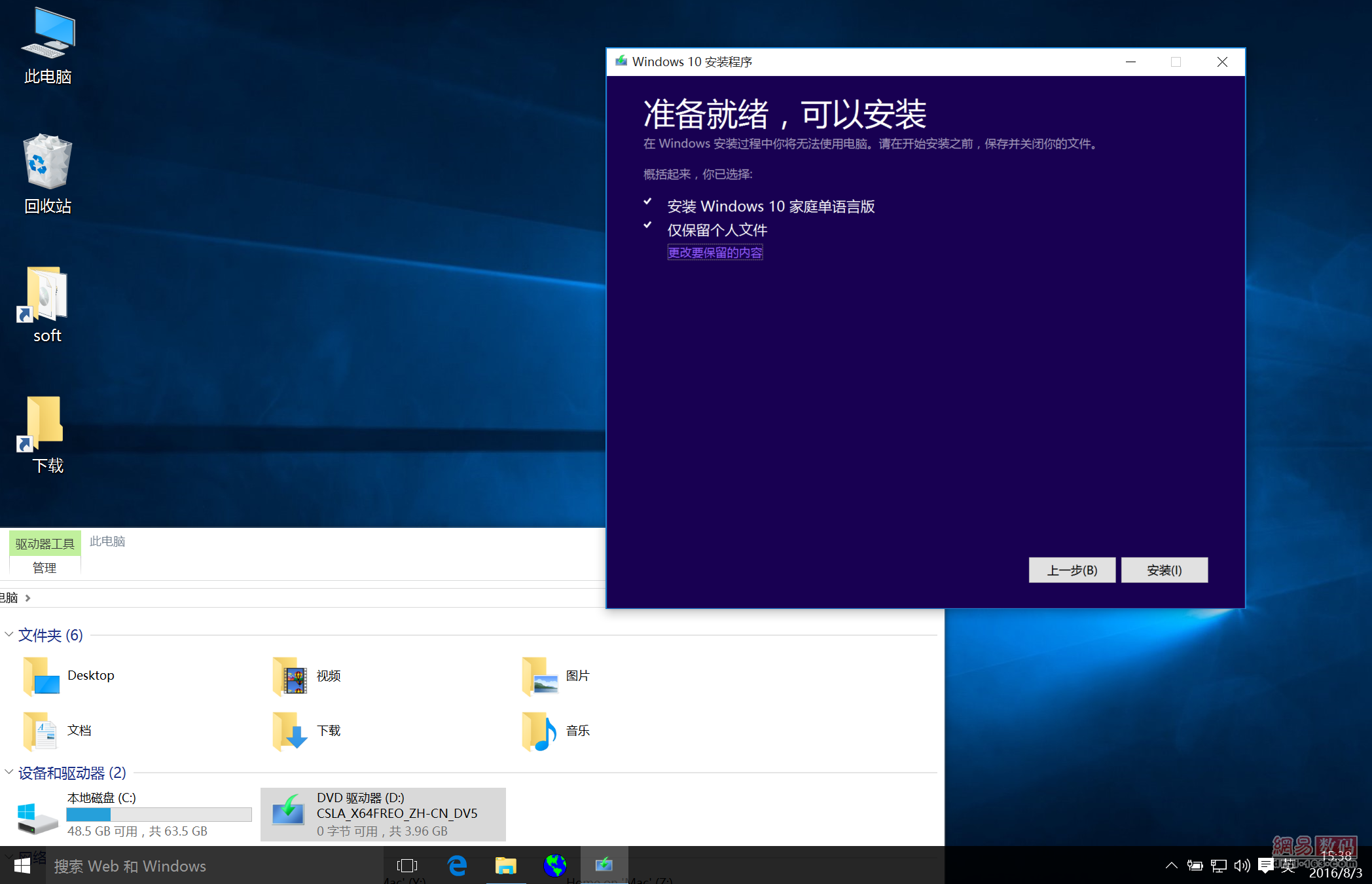
Task: Click the 48.5 GB 可用，共 63.5 GB text
Action: pyautogui.click(x=137, y=831)
